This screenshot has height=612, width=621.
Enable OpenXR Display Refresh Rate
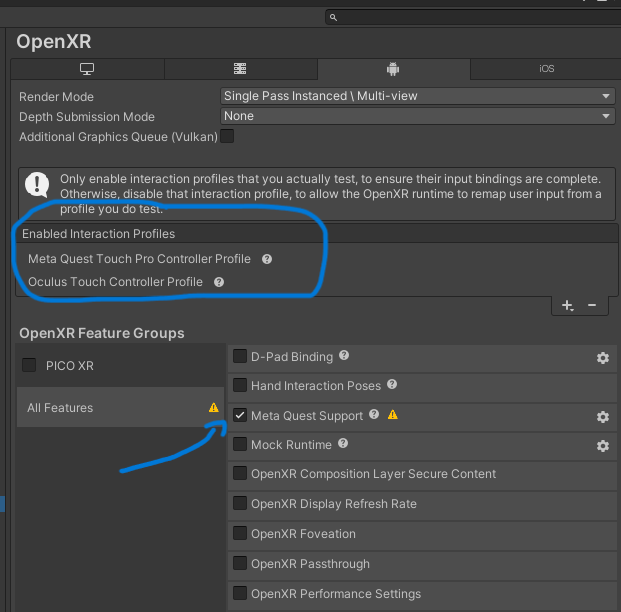click(x=240, y=503)
